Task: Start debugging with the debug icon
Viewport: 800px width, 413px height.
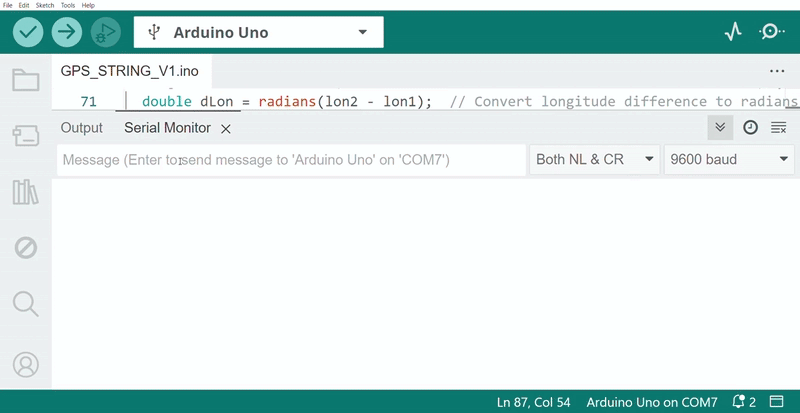Action: 106,32
